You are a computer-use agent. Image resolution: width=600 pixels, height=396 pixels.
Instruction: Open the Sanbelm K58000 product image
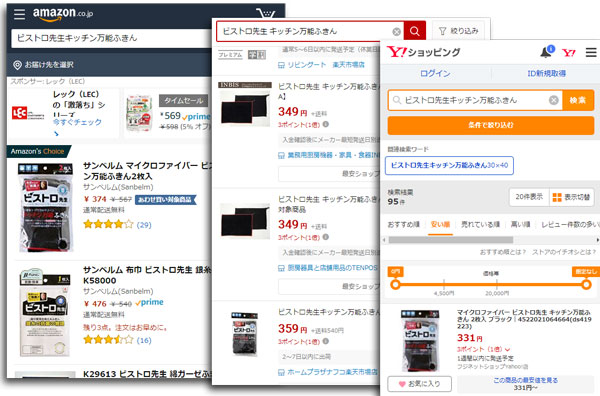pos(45,312)
